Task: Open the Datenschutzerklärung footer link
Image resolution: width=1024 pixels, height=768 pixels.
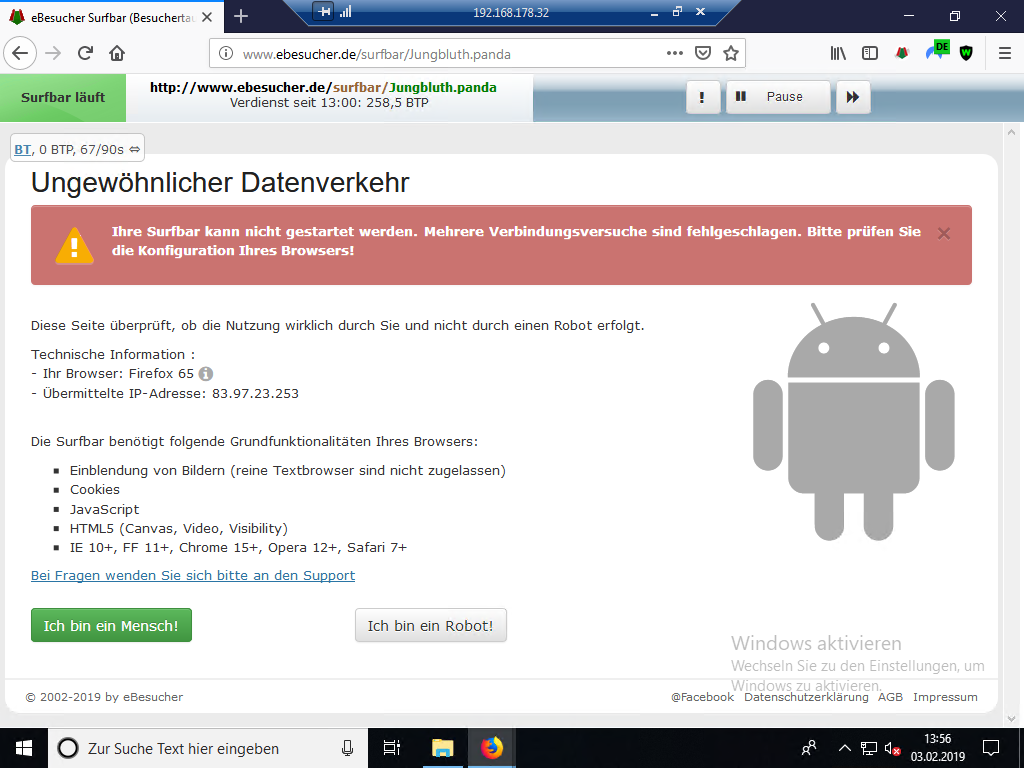Action: (x=806, y=697)
